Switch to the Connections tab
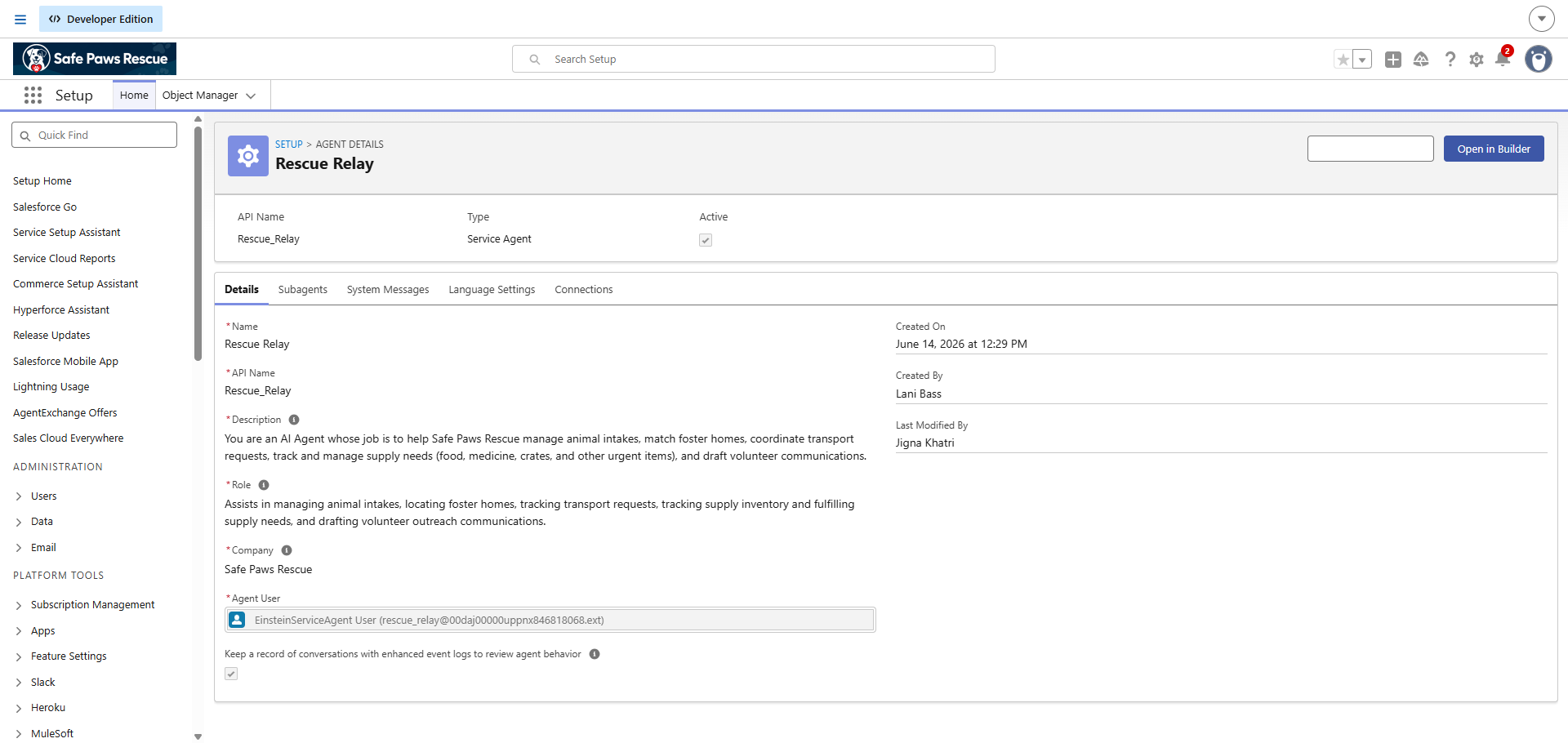Viewport: 1568px width, 743px height. 584,290
